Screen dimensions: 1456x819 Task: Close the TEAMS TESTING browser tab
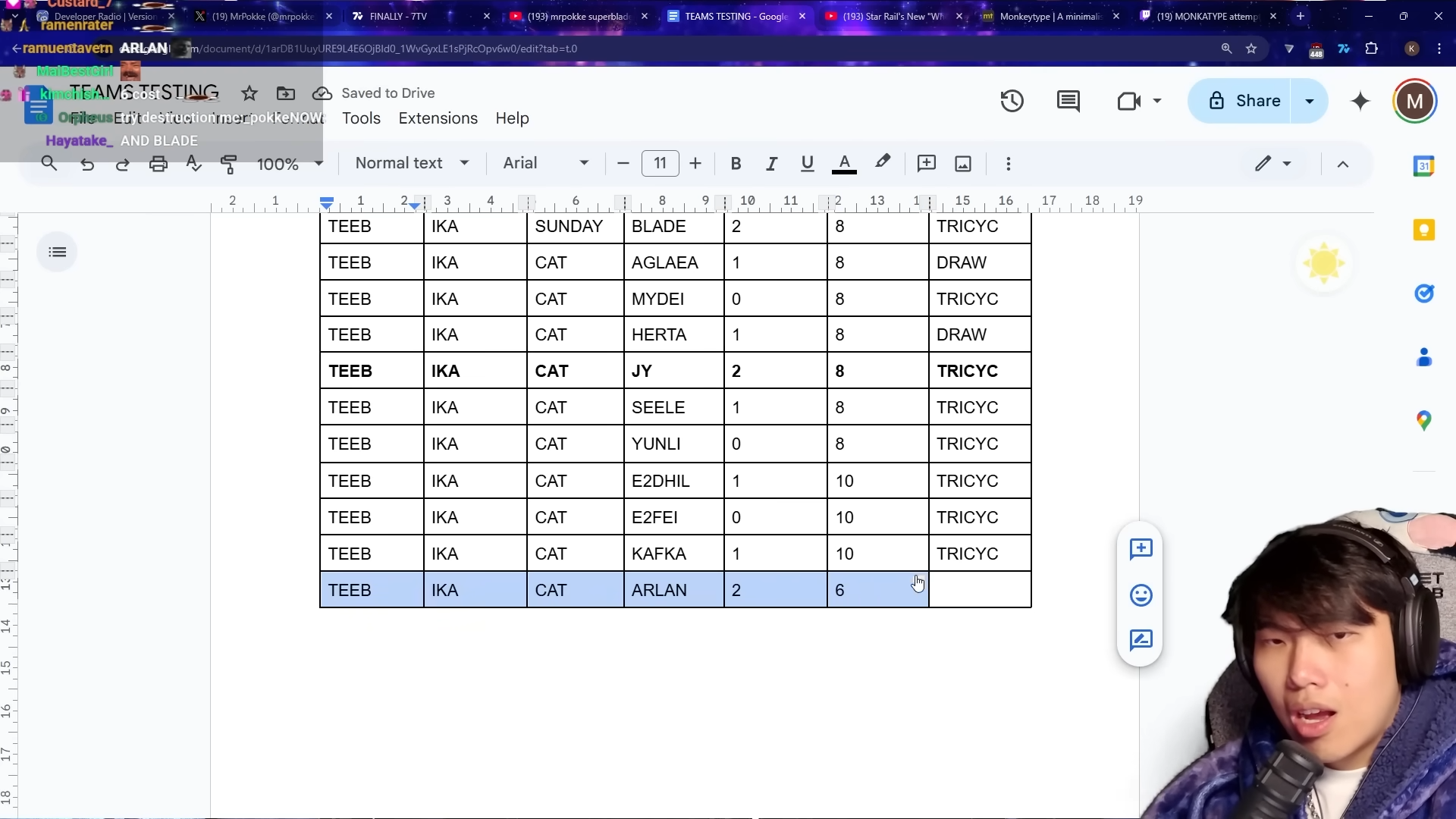click(x=802, y=16)
